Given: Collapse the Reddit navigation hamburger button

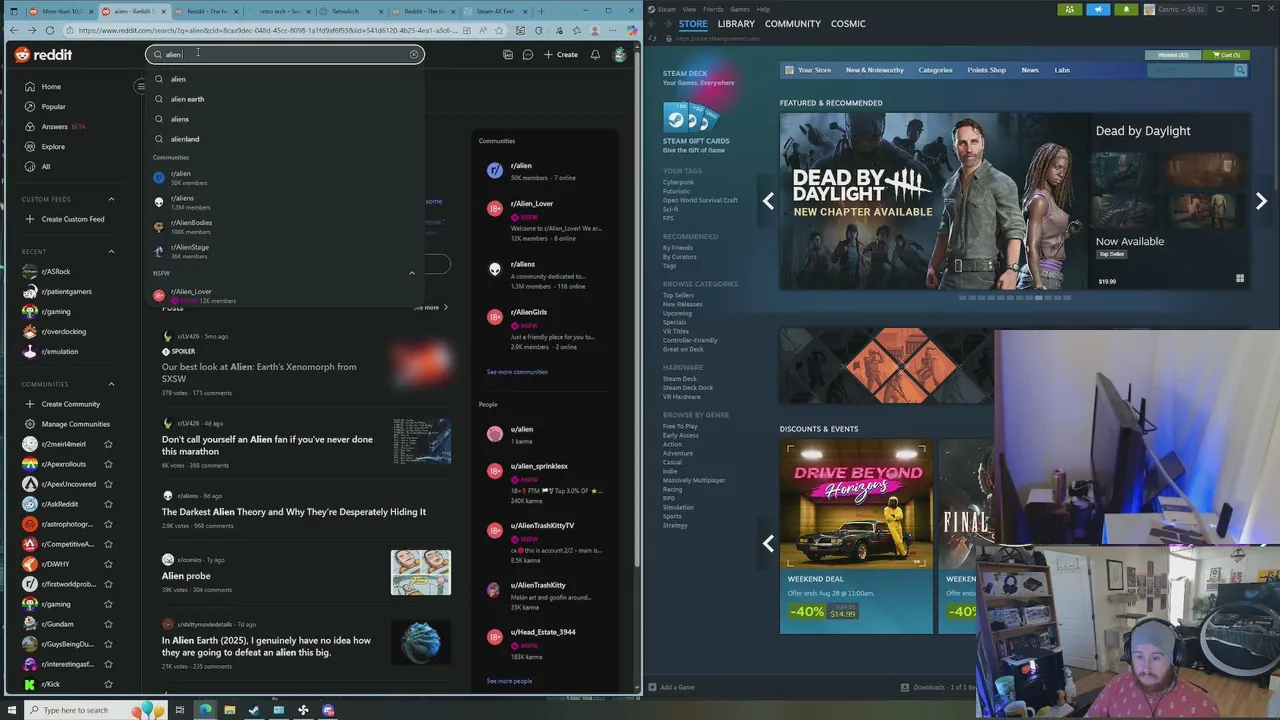Looking at the screenshot, I should 141,86.
